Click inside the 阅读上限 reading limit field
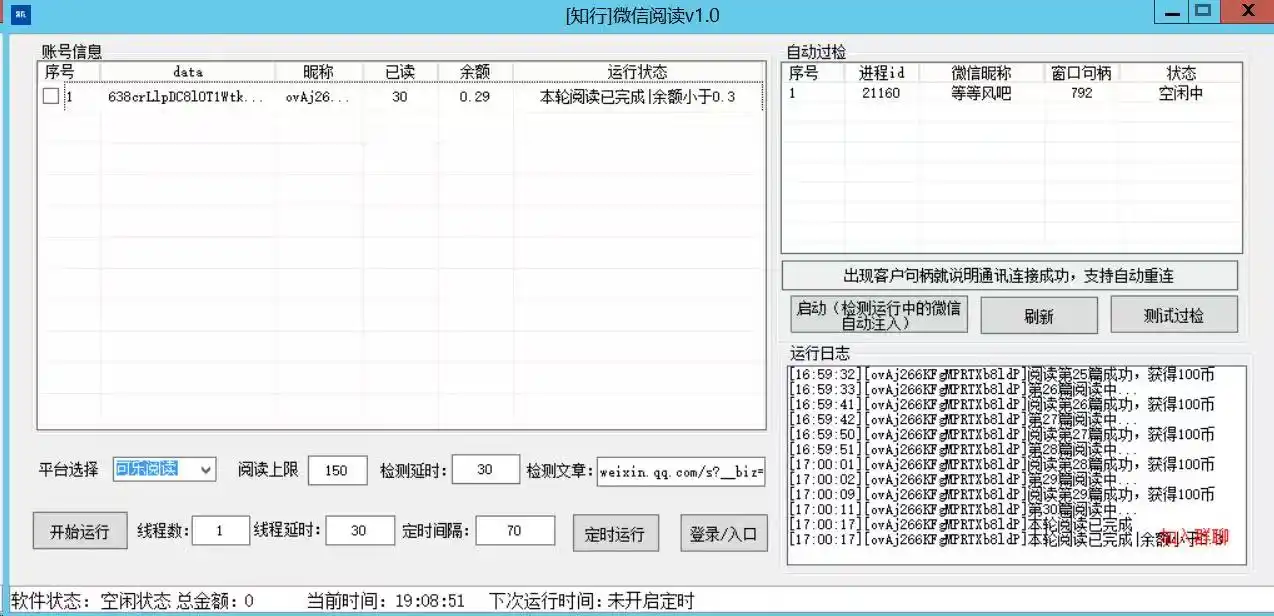 (x=337, y=470)
